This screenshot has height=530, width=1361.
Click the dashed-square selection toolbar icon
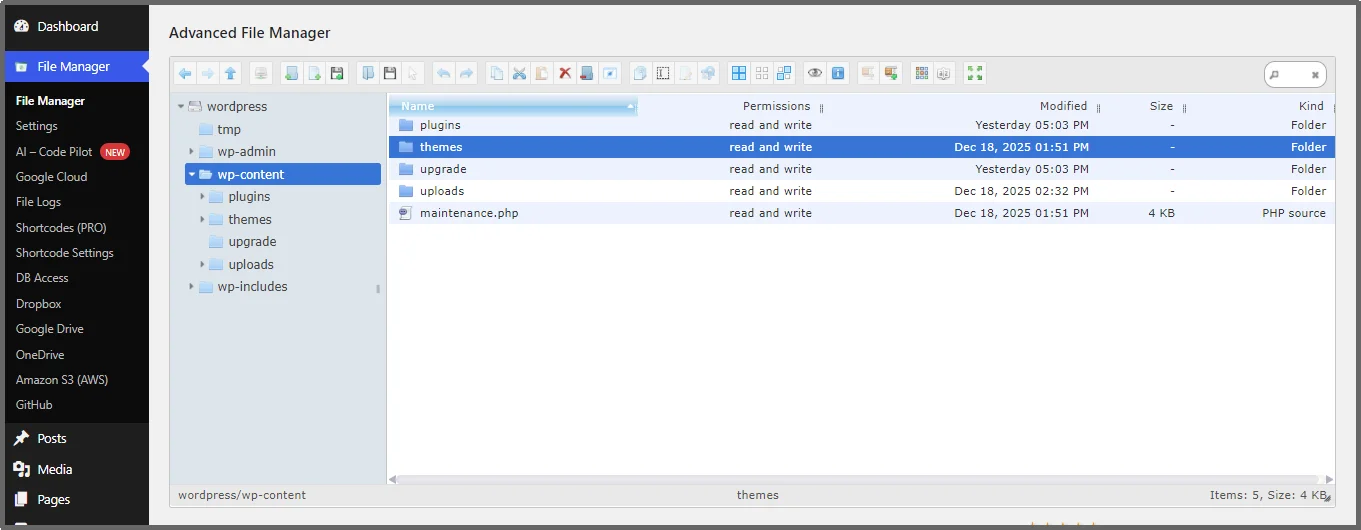(x=662, y=73)
